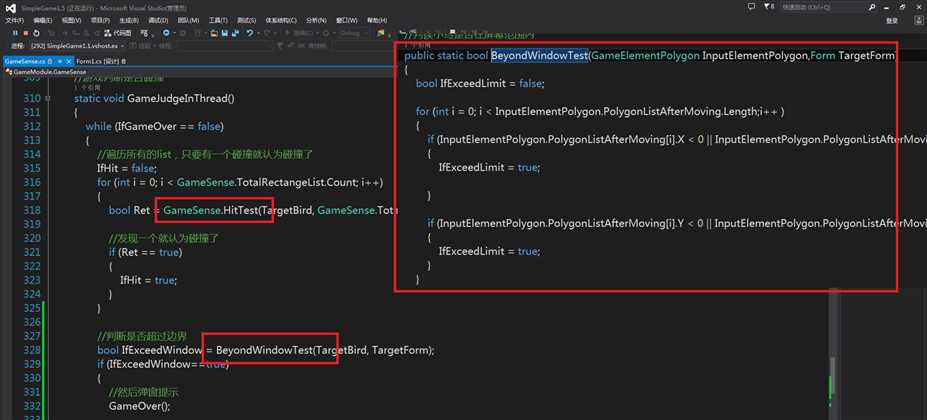Click comment //然后弹窗提示

point(144,392)
